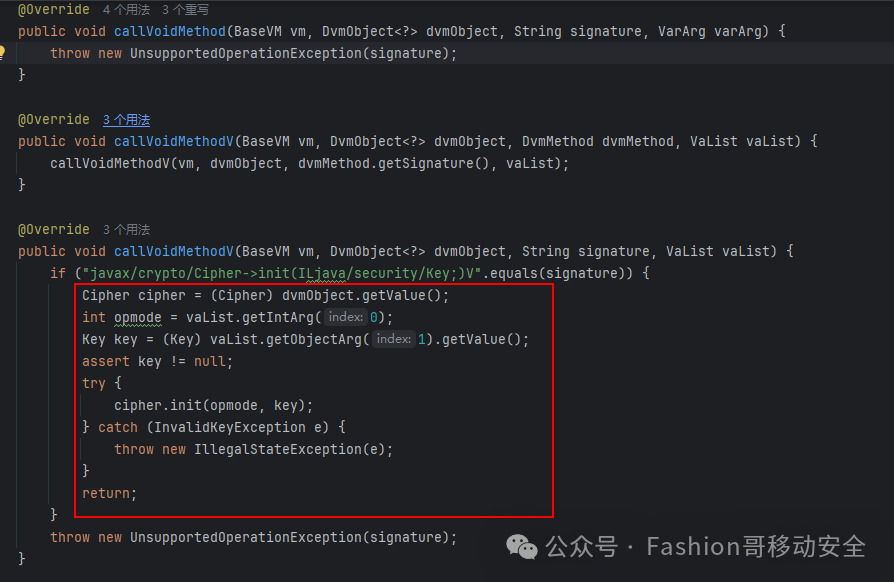Click the 'DvmMethod dvmMethod' parameter
This screenshot has width=894, height=582.
(598, 141)
